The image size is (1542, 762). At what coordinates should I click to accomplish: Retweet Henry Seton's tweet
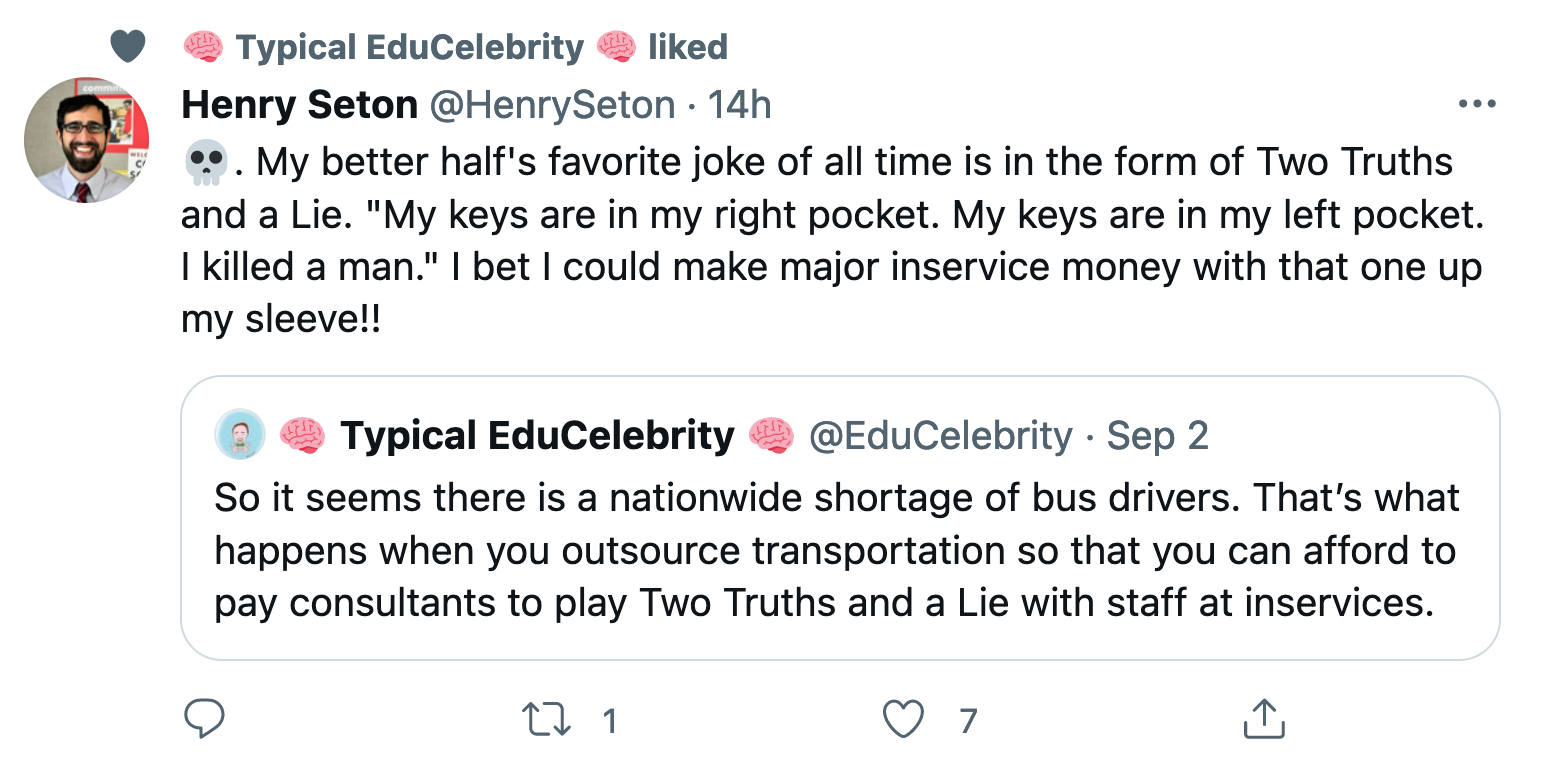pyautogui.click(x=547, y=719)
